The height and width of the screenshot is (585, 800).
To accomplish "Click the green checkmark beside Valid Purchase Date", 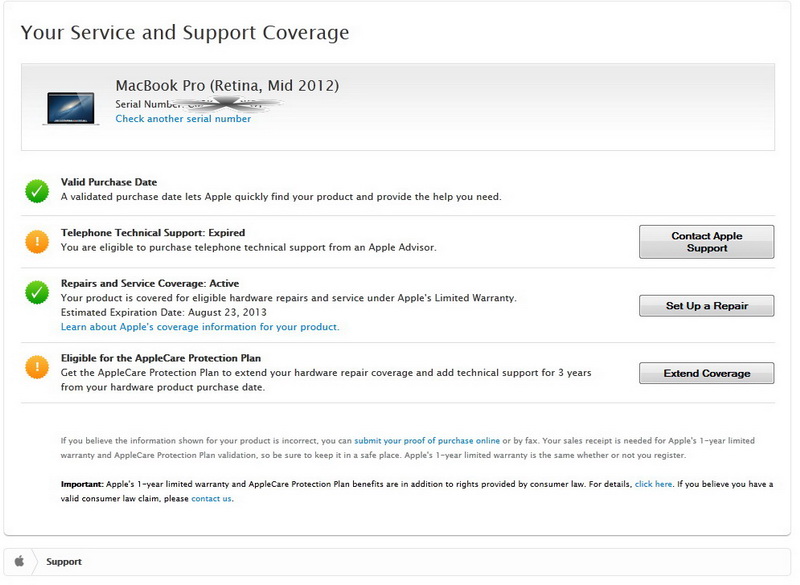I will [37, 190].
